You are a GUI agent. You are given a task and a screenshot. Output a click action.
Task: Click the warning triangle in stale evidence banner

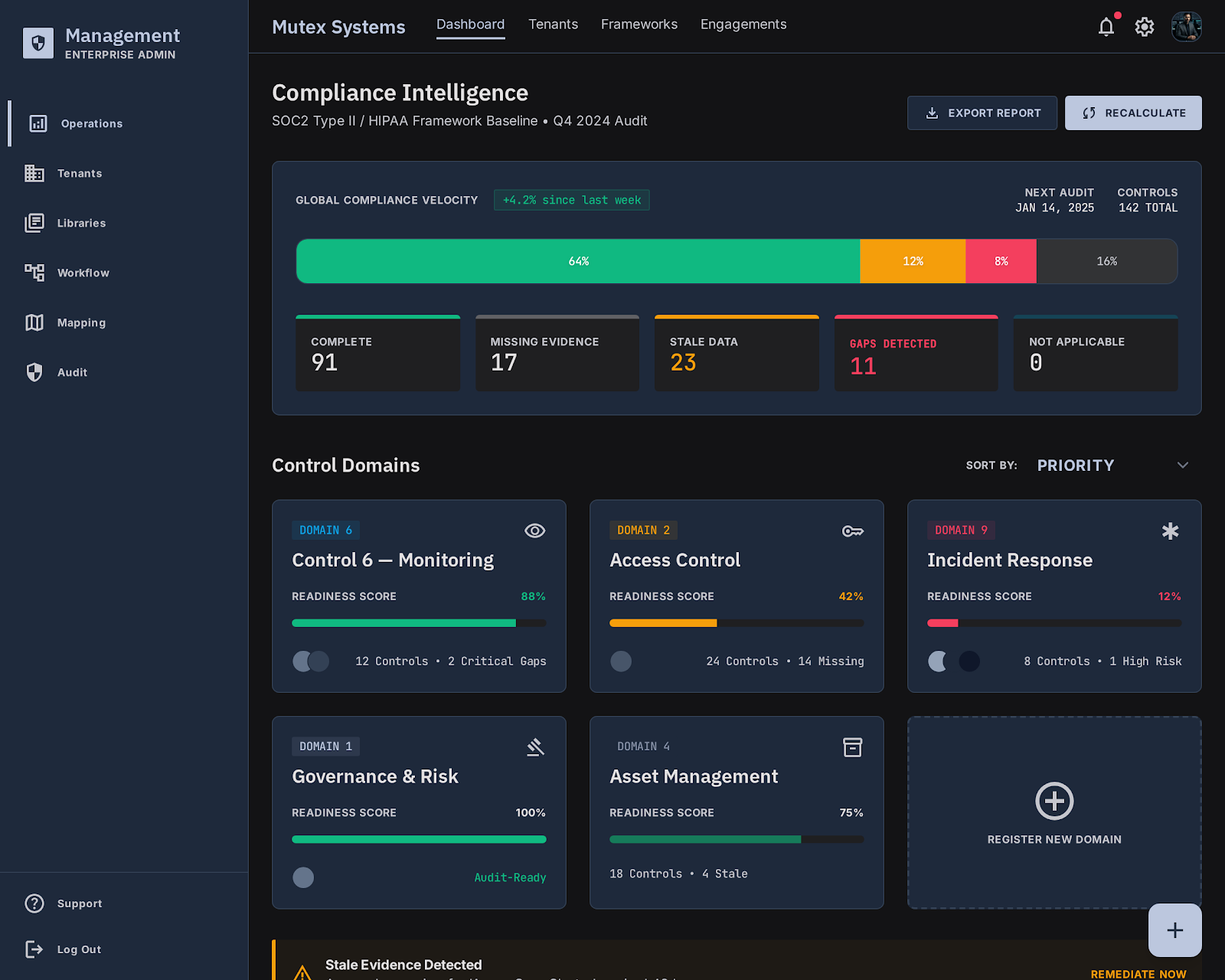pyautogui.click(x=302, y=973)
